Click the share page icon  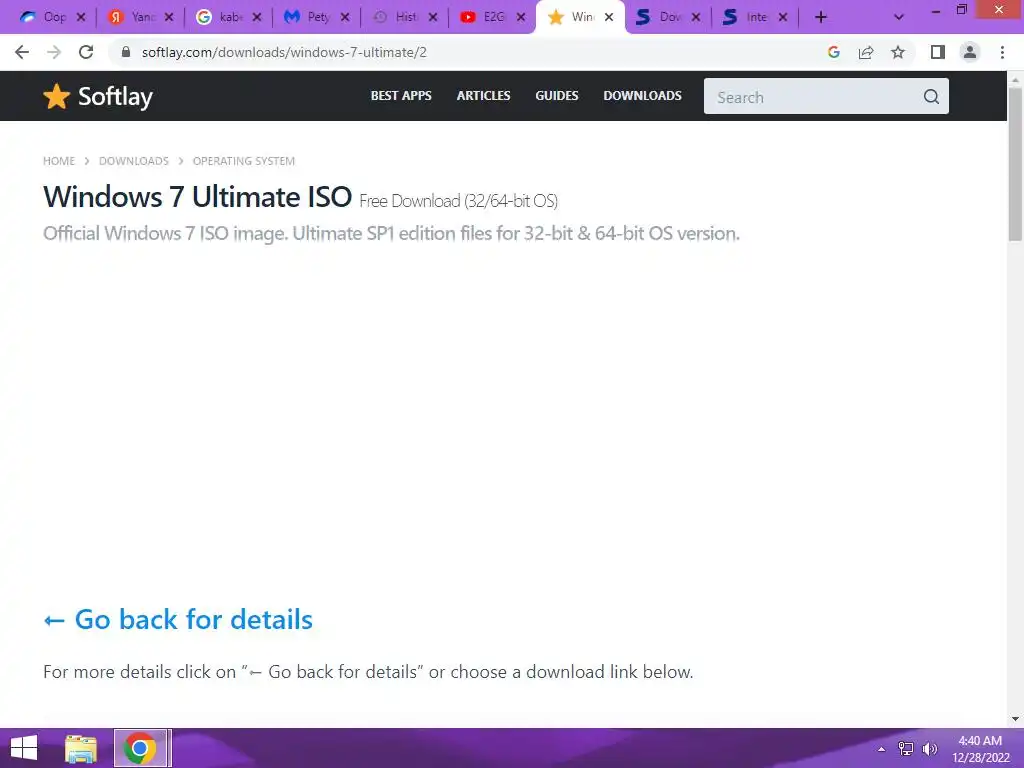pyautogui.click(x=866, y=52)
